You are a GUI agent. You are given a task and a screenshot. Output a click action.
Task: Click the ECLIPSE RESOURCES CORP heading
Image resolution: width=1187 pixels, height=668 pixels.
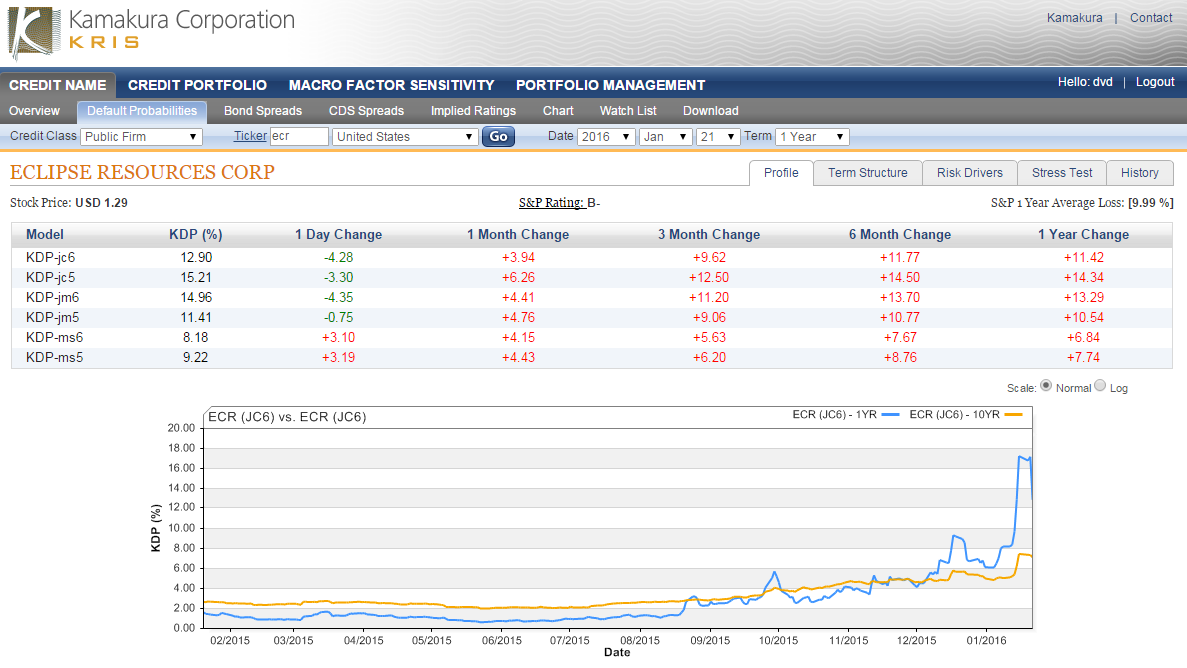click(x=142, y=172)
